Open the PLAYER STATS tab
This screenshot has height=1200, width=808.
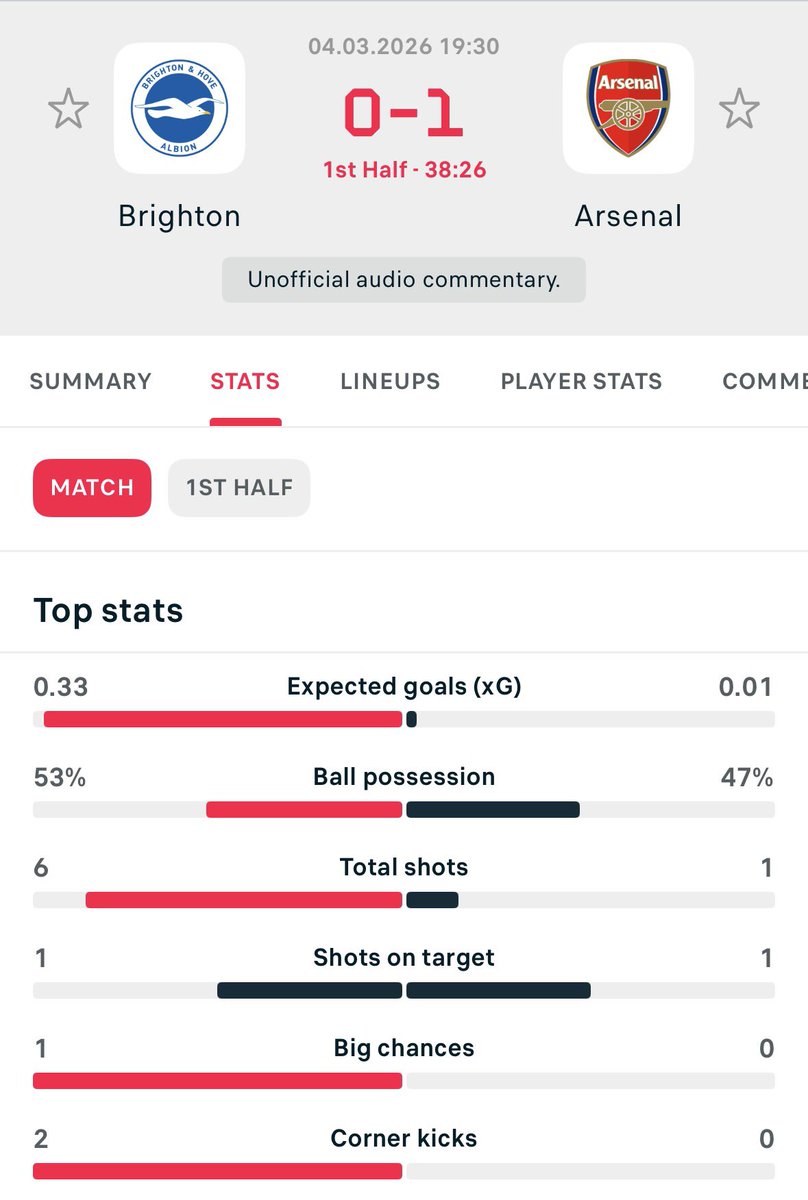(581, 381)
